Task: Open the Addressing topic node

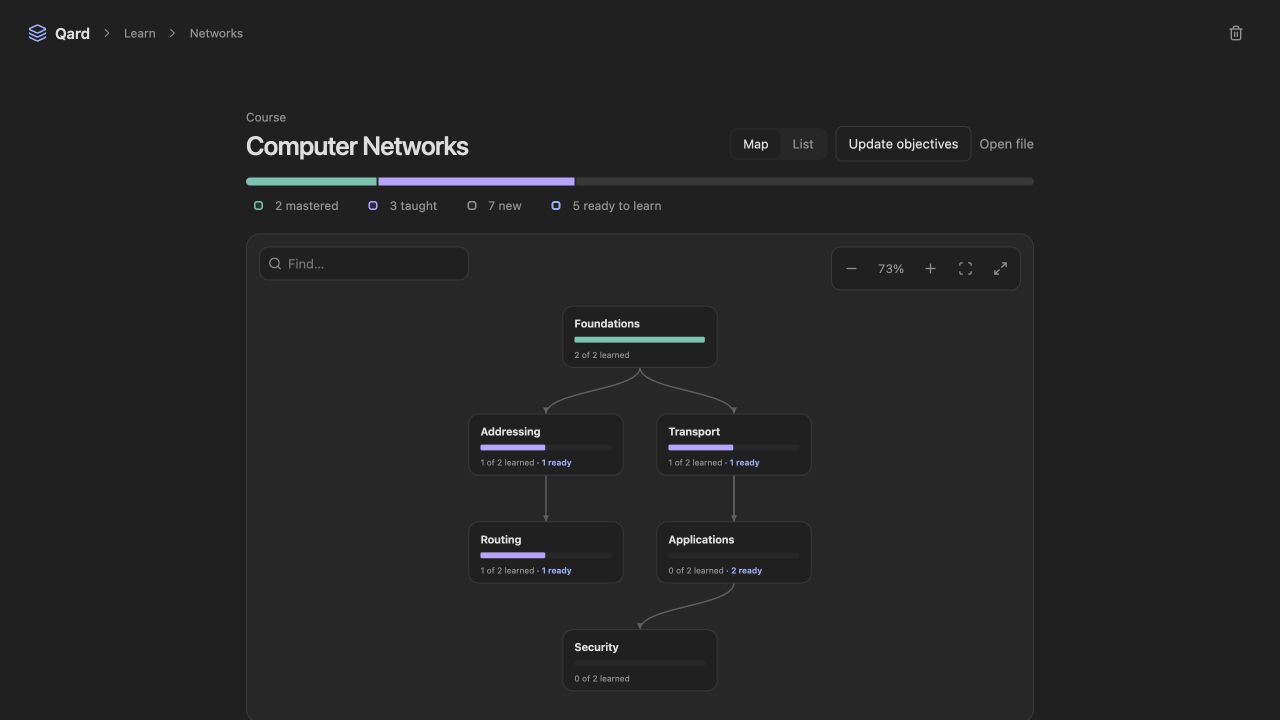Action: (546, 445)
